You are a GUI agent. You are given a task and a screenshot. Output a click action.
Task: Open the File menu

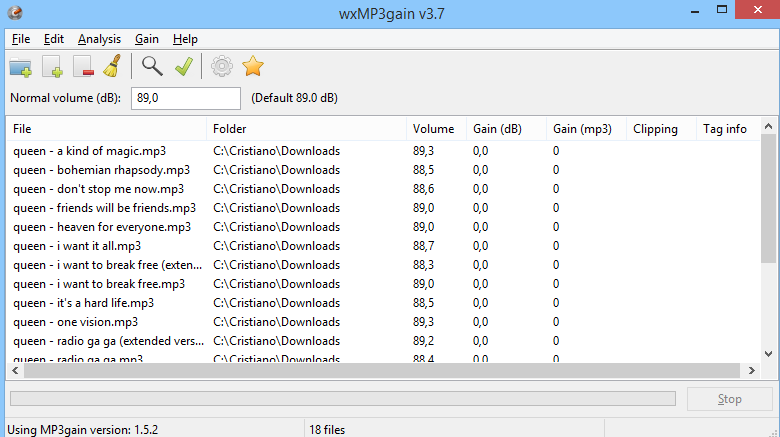tap(21, 39)
